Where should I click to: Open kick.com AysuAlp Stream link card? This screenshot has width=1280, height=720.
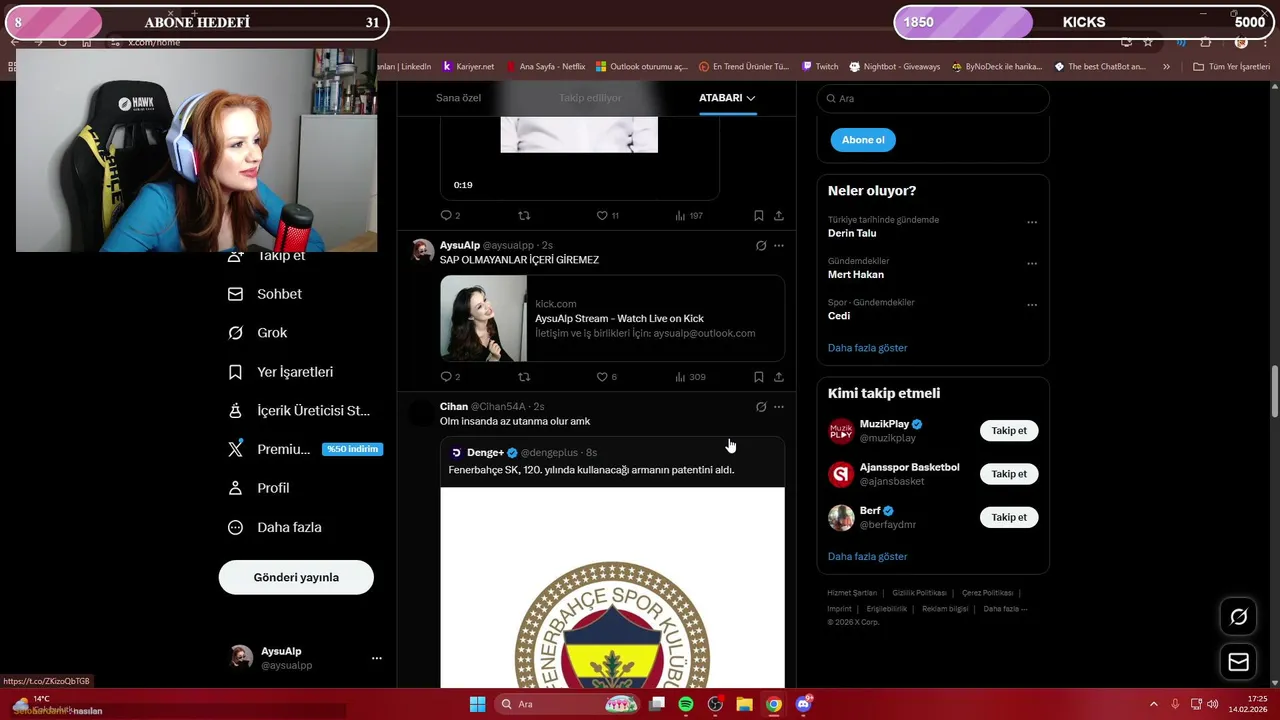tap(612, 318)
